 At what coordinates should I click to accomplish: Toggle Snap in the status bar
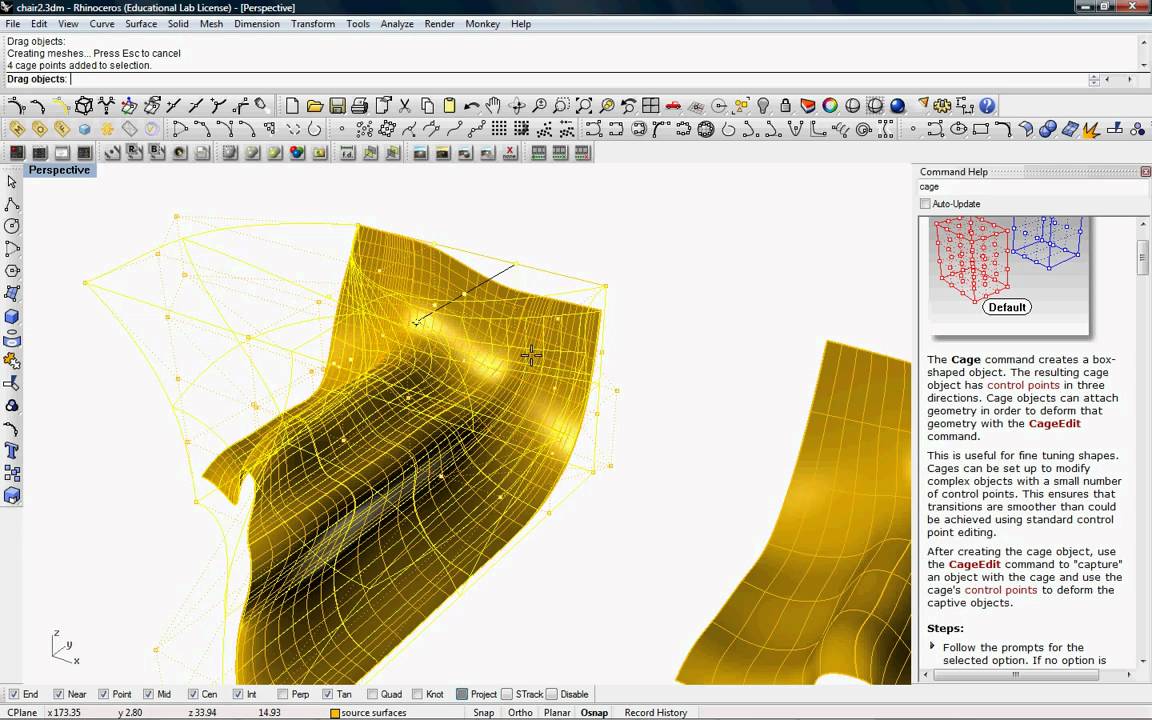483,713
